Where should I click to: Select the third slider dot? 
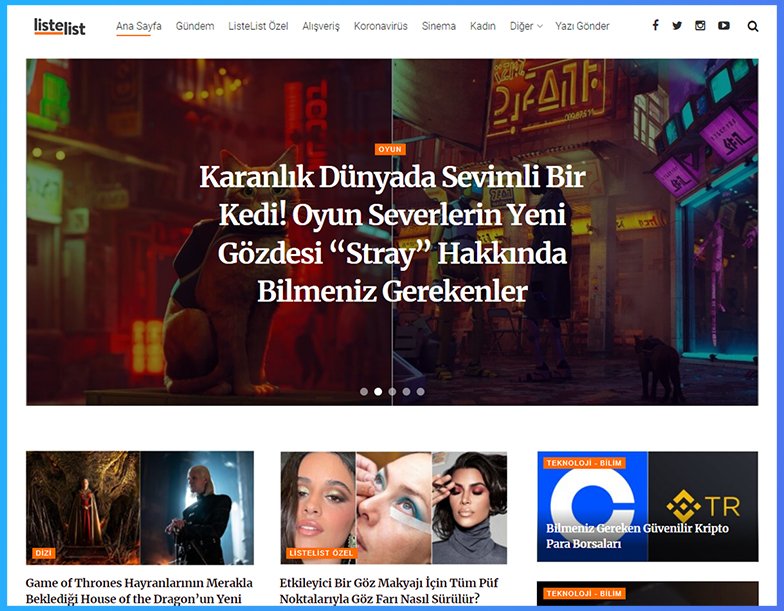(x=392, y=392)
